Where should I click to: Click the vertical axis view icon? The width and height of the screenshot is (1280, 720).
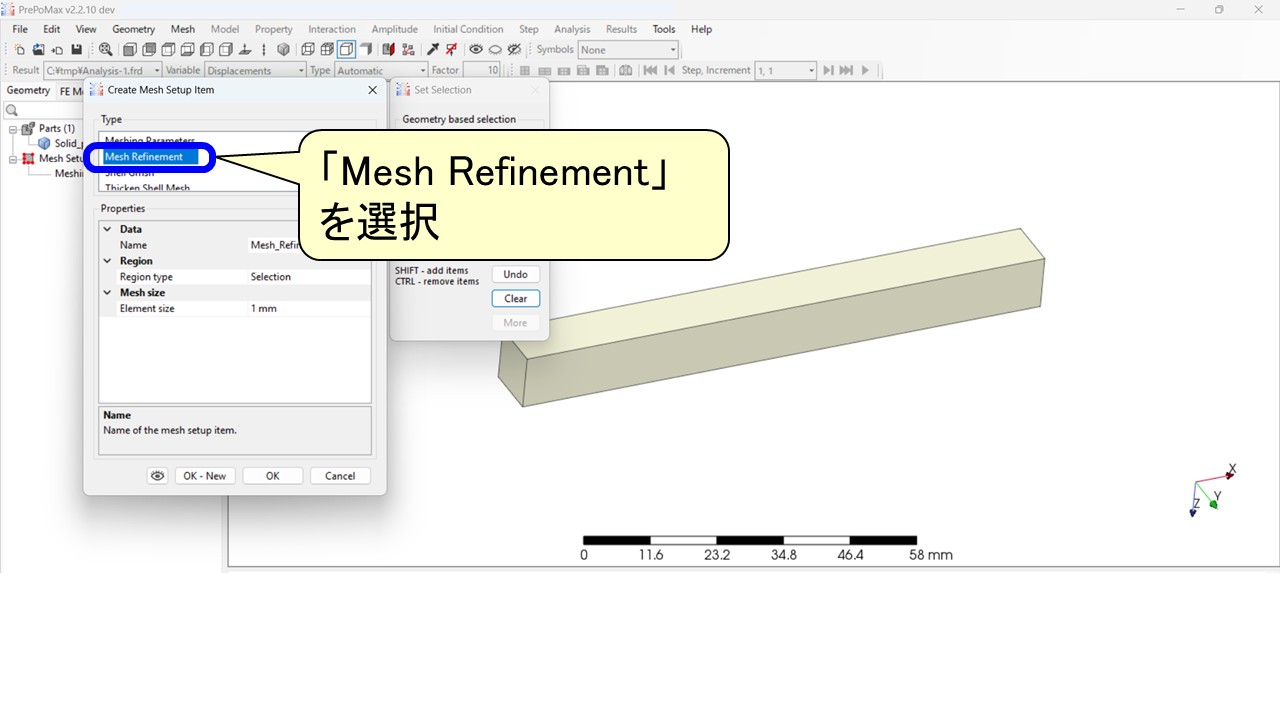point(264,49)
